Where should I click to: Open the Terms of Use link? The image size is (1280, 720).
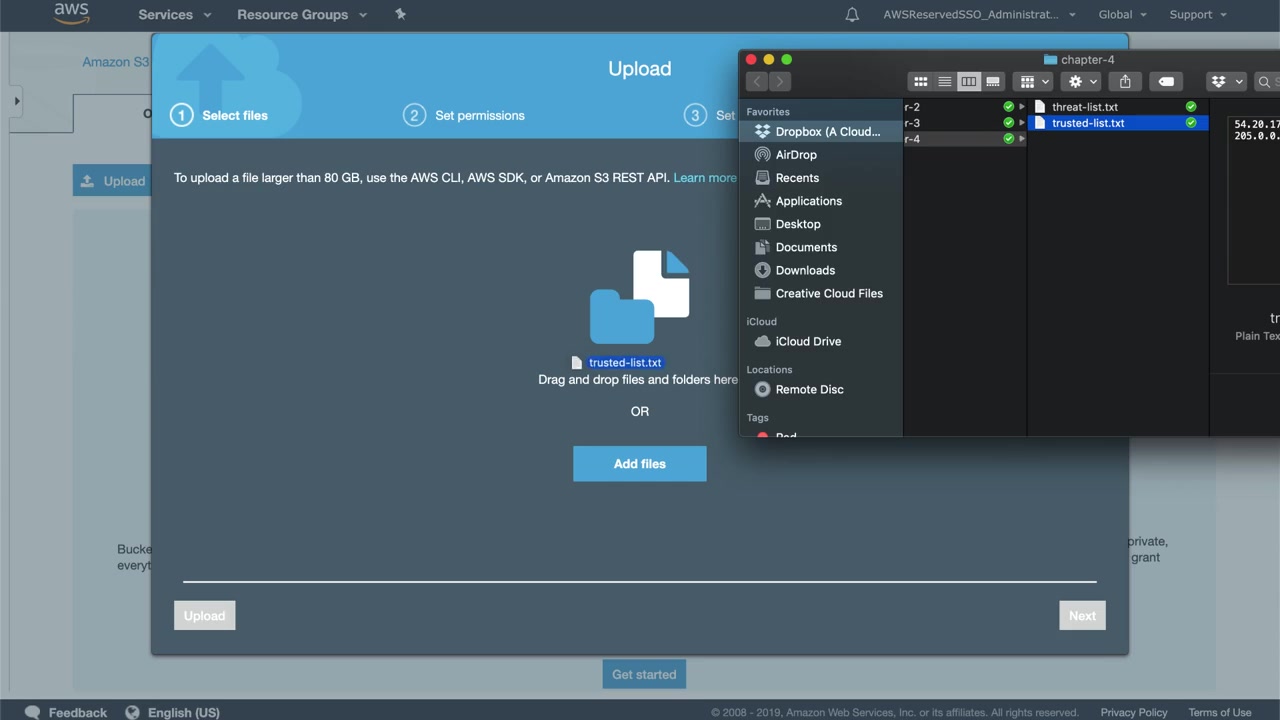[1220, 712]
